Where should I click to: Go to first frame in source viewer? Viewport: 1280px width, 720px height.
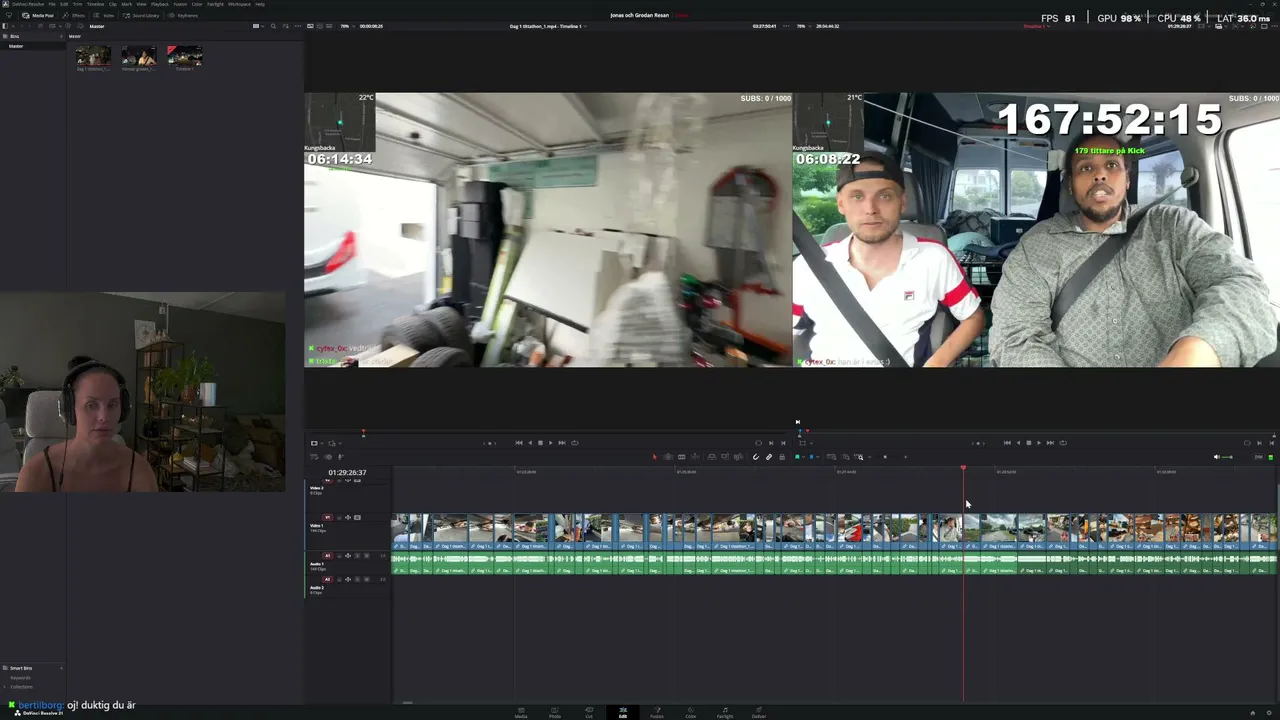[x=518, y=443]
